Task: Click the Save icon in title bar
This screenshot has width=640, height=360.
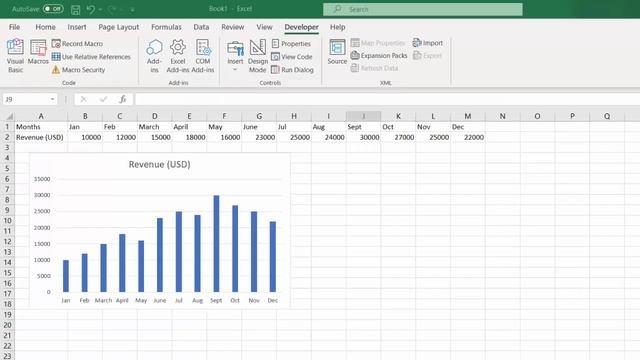Action: [76, 9]
